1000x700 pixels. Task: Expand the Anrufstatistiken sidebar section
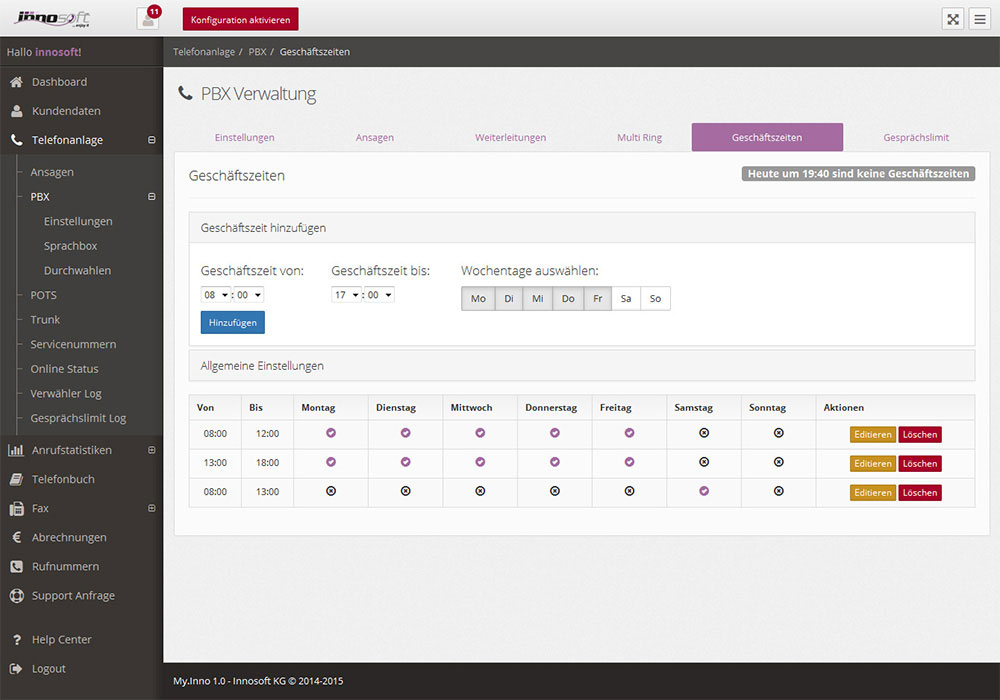pos(152,450)
